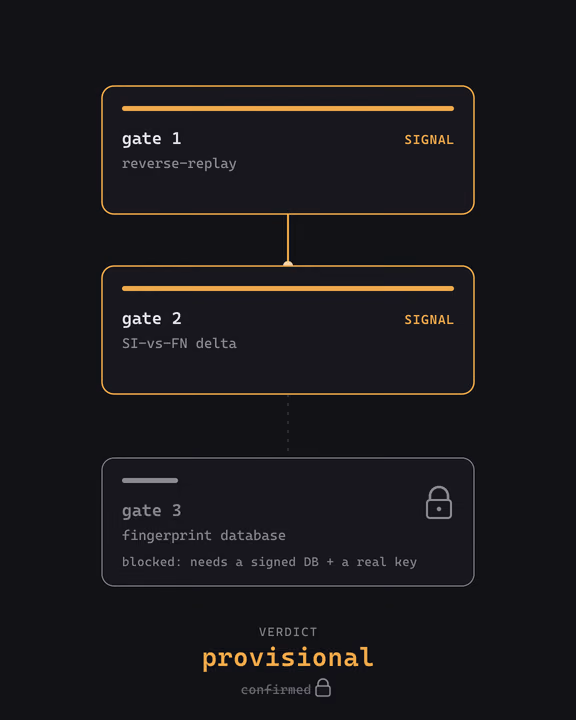This screenshot has height=720, width=576.
Task: Select the gate 1 title
Action: coord(152,139)
